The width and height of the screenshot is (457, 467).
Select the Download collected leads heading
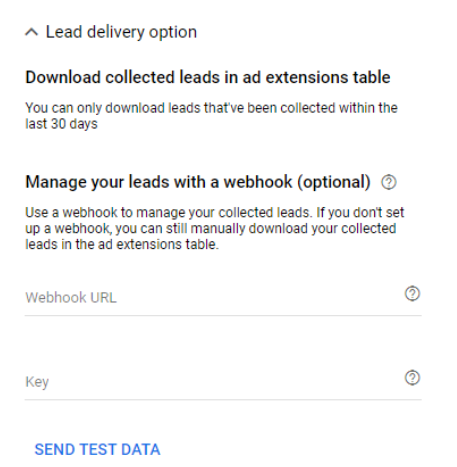point(208,77)
